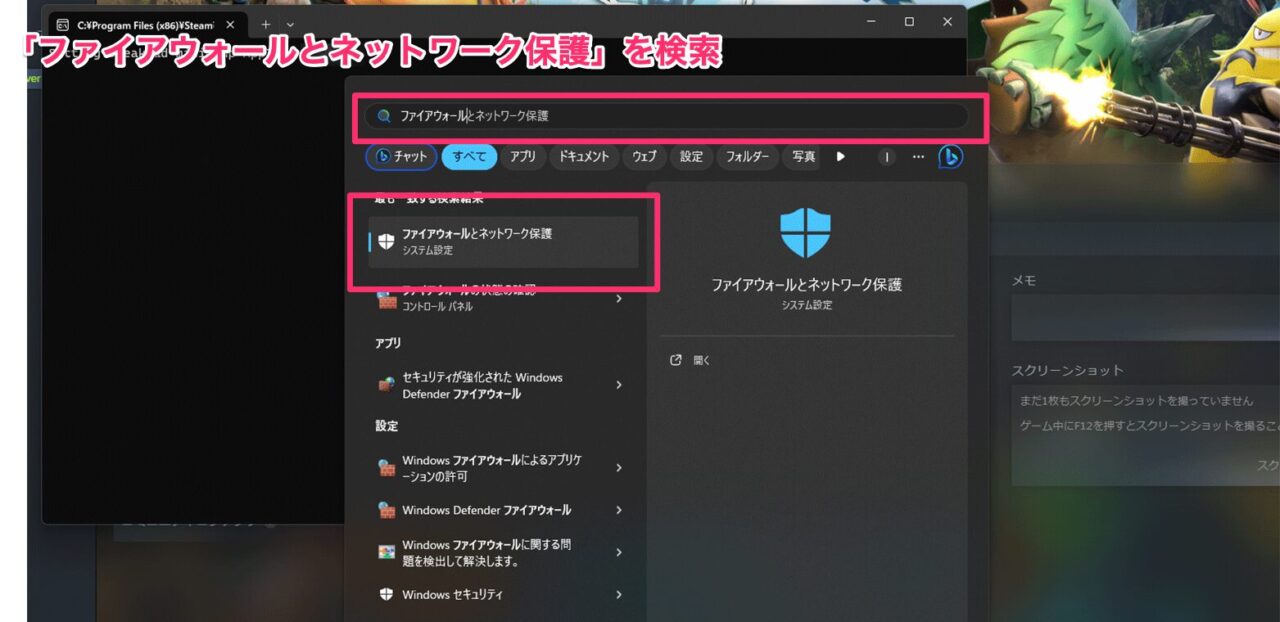1280x622 pixels.
Task: Select the 設定 filter pill
Action: [690, 156]
